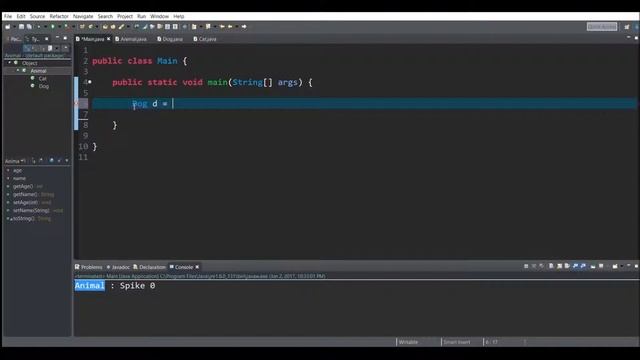Open the Window menu
The image size is (640, 360).
point(159,16)
